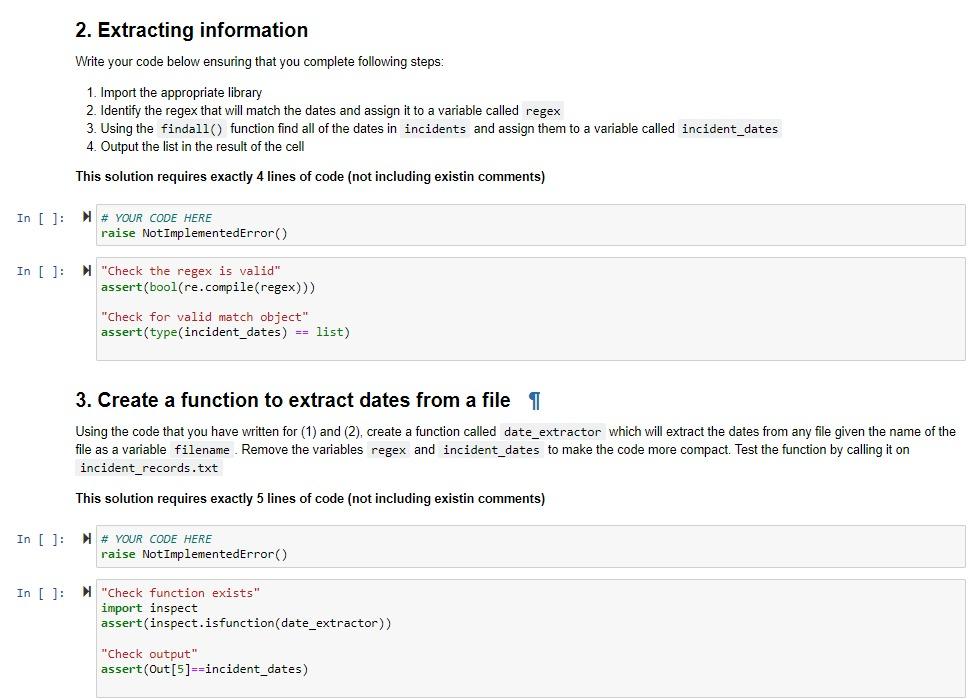Select the heading "2. Extracting information"
Image resolution: width=968 pixels, height=699 pixels.
[x=192, y=30]
